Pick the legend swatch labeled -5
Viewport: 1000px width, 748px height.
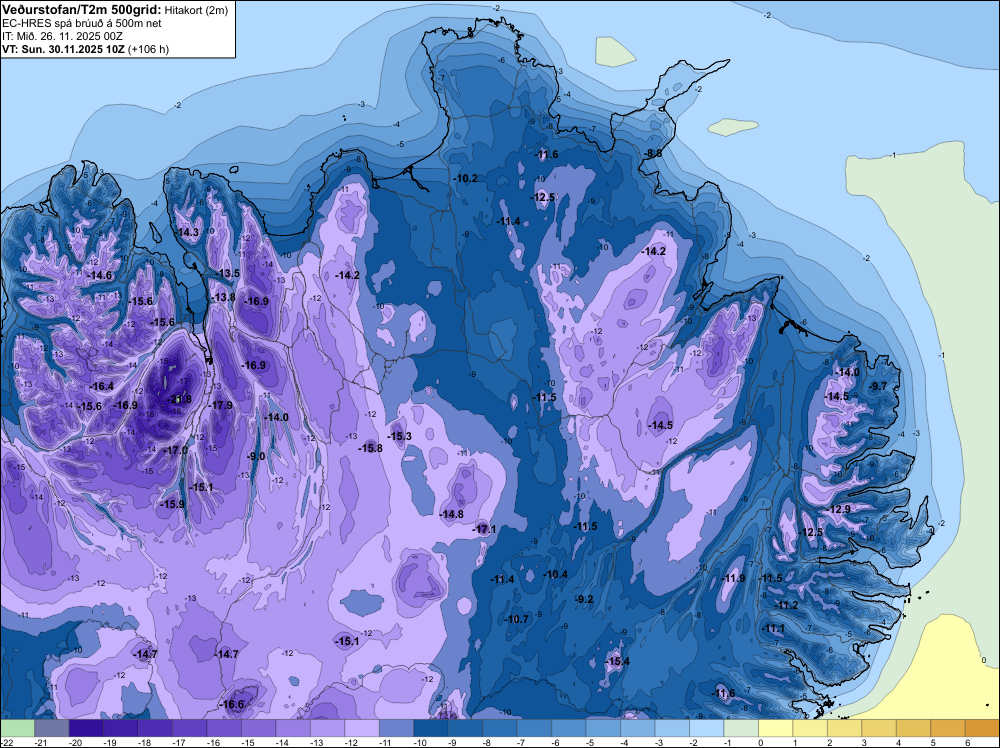[603, 728]
